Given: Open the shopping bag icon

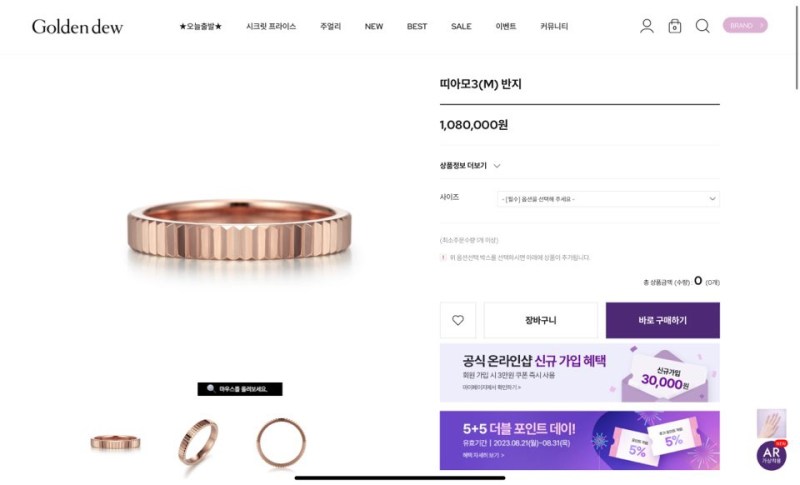Looking at the screenshot, I should click(674, 26).
